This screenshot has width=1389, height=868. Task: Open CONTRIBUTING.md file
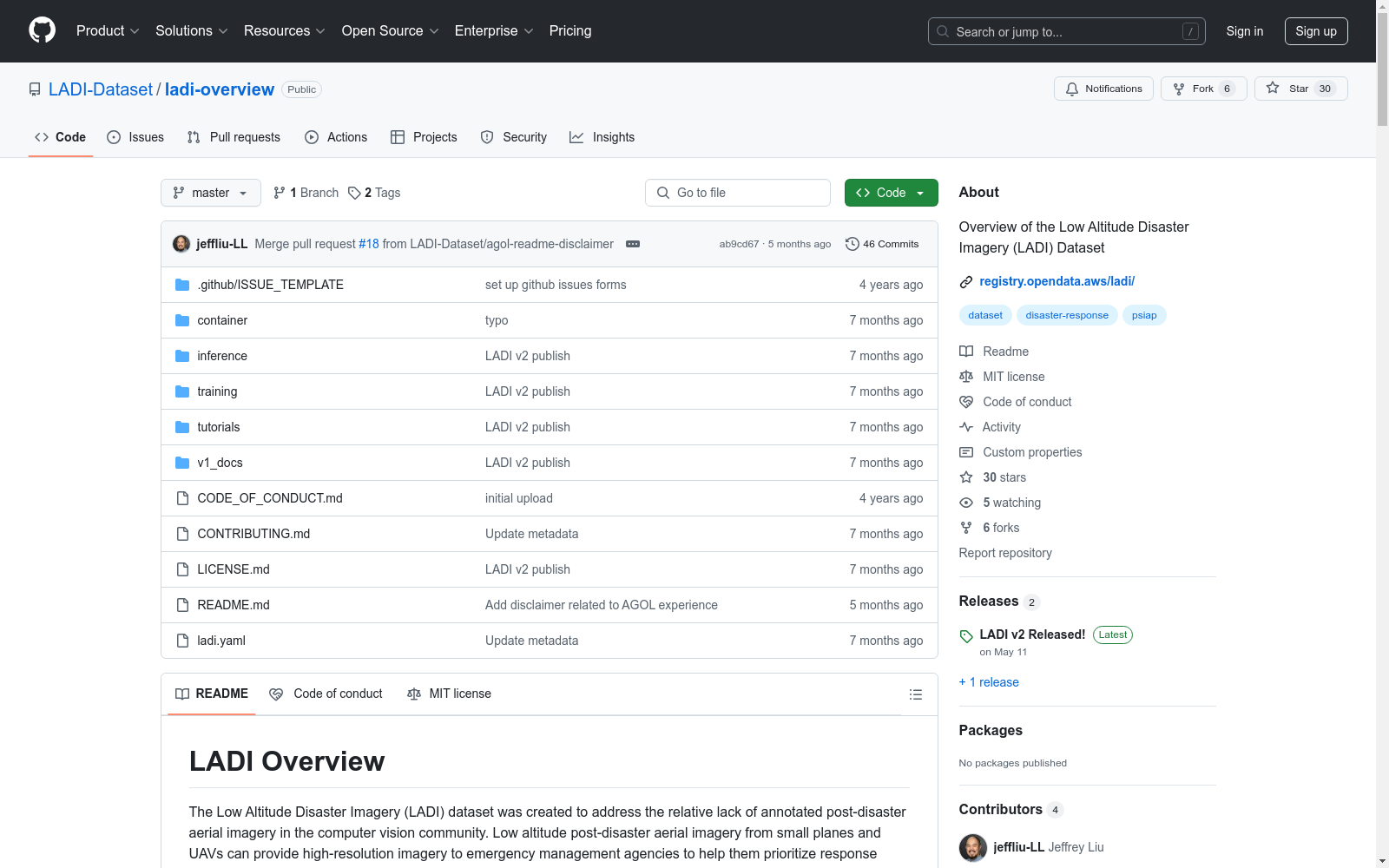click(253, 534)
